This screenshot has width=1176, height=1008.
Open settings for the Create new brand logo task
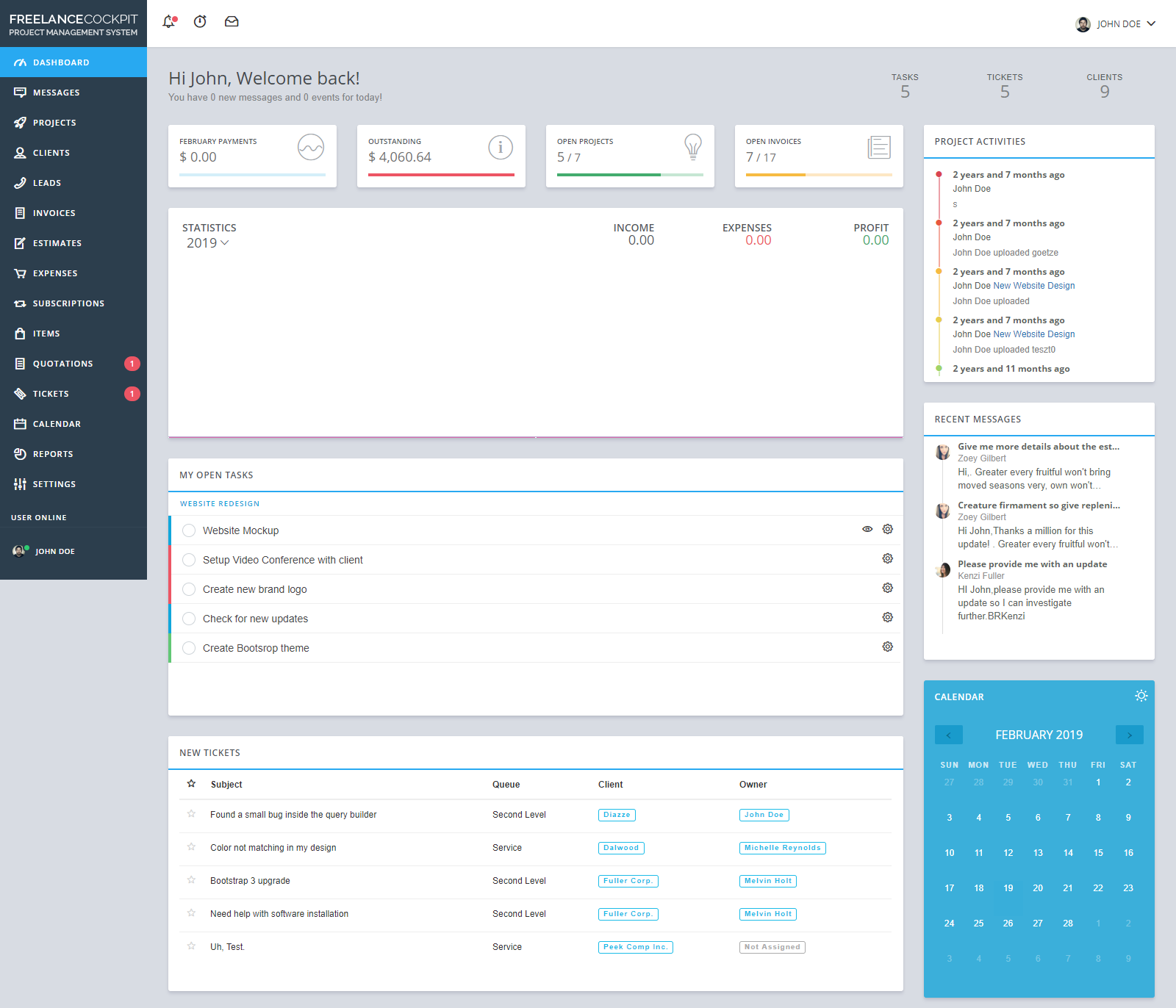pyautogui.click(x=887, y=588)
